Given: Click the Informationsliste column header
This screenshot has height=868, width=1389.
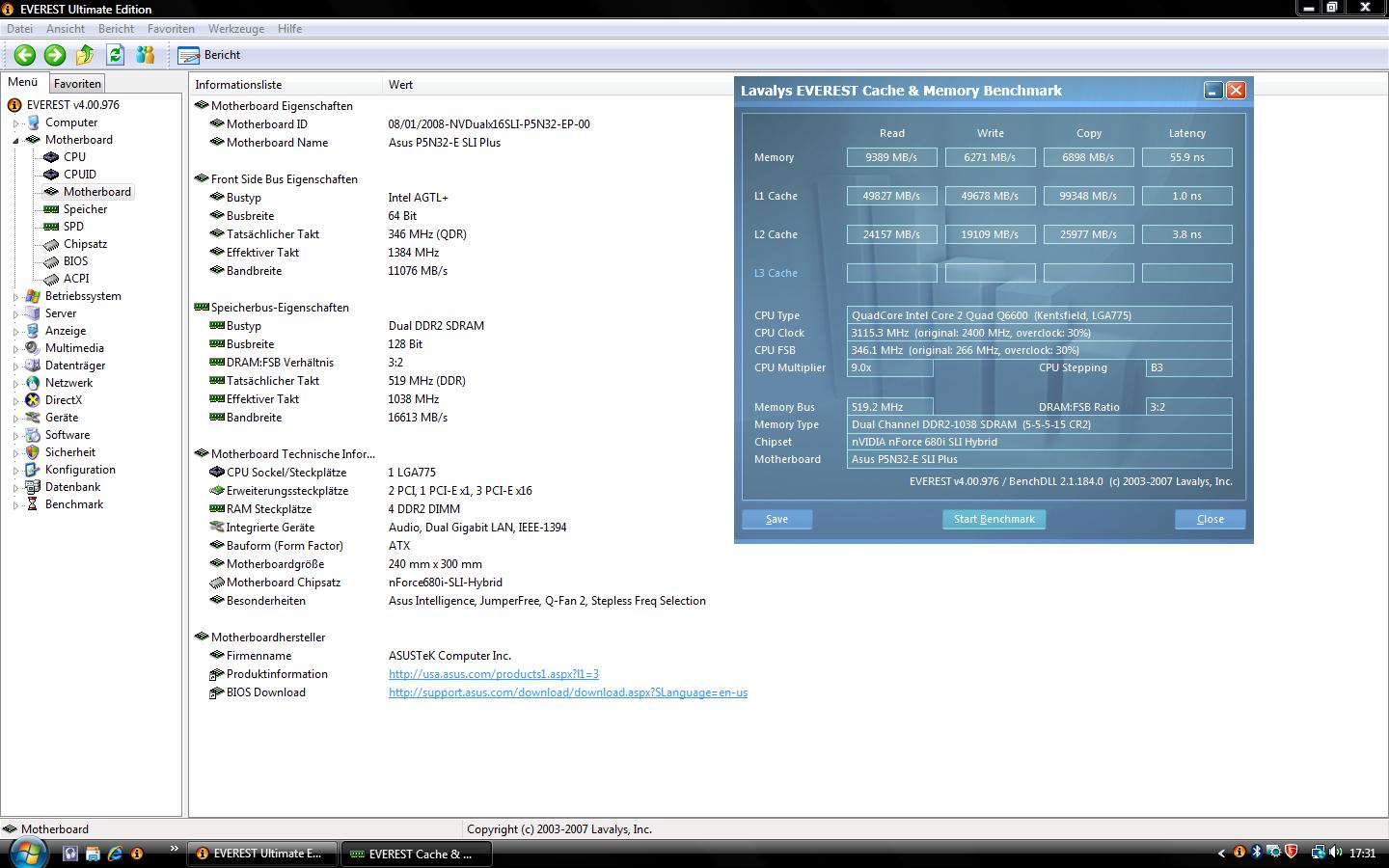Looking at the screenshot, I should pyautogui.click(x=286, y=85).
